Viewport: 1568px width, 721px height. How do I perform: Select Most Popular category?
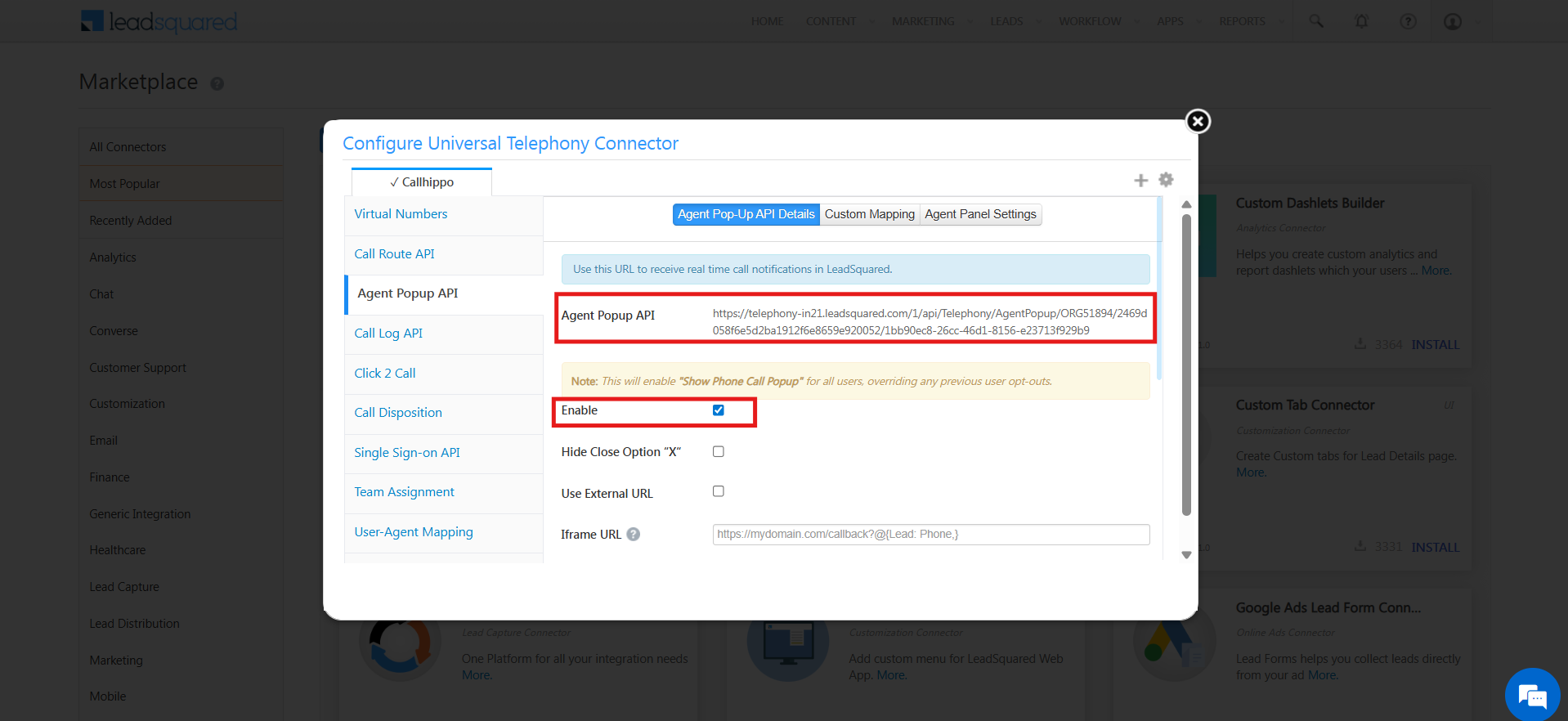(x=181, y=184)
